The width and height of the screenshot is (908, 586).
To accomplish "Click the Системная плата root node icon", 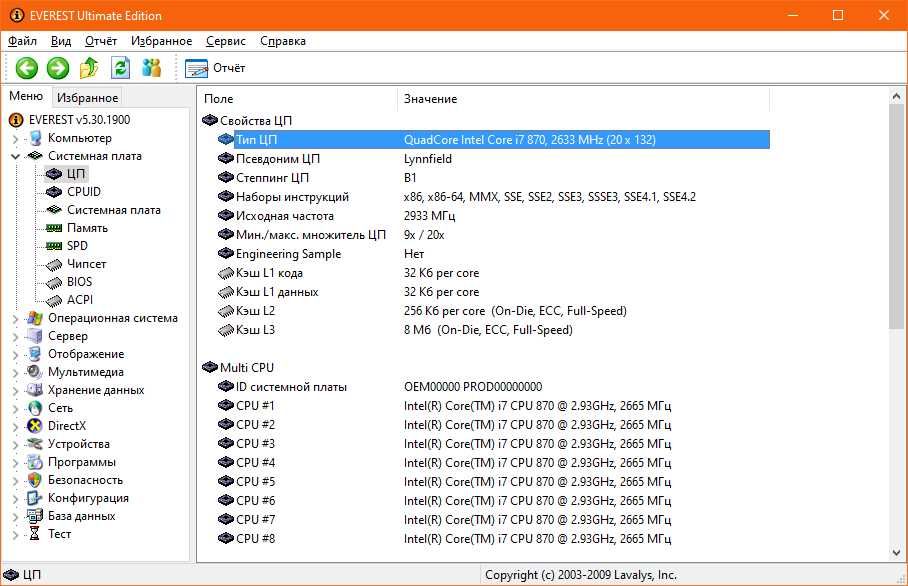I will [x=35, y=156].
